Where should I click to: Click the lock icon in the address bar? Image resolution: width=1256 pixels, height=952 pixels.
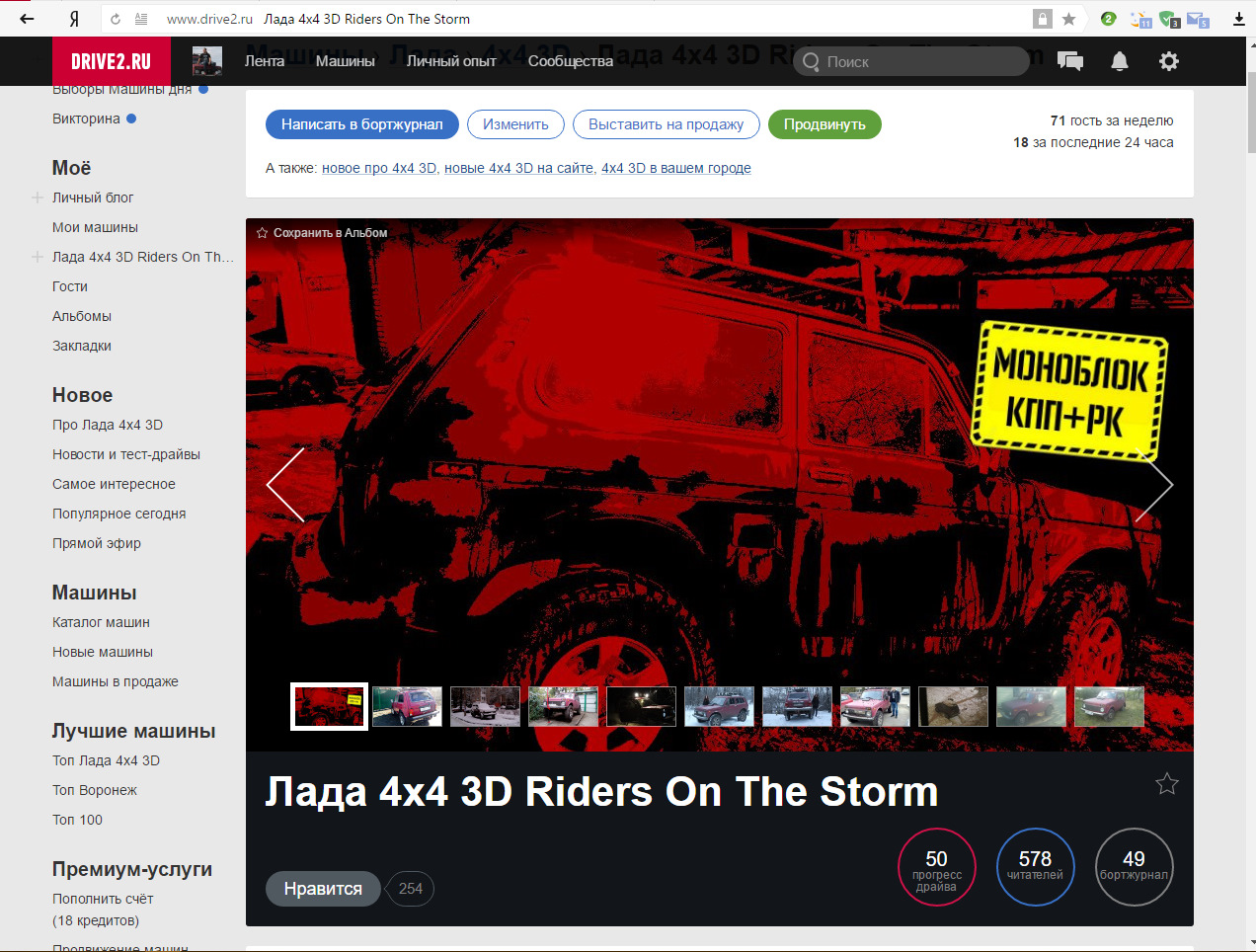pos(1042,19)
